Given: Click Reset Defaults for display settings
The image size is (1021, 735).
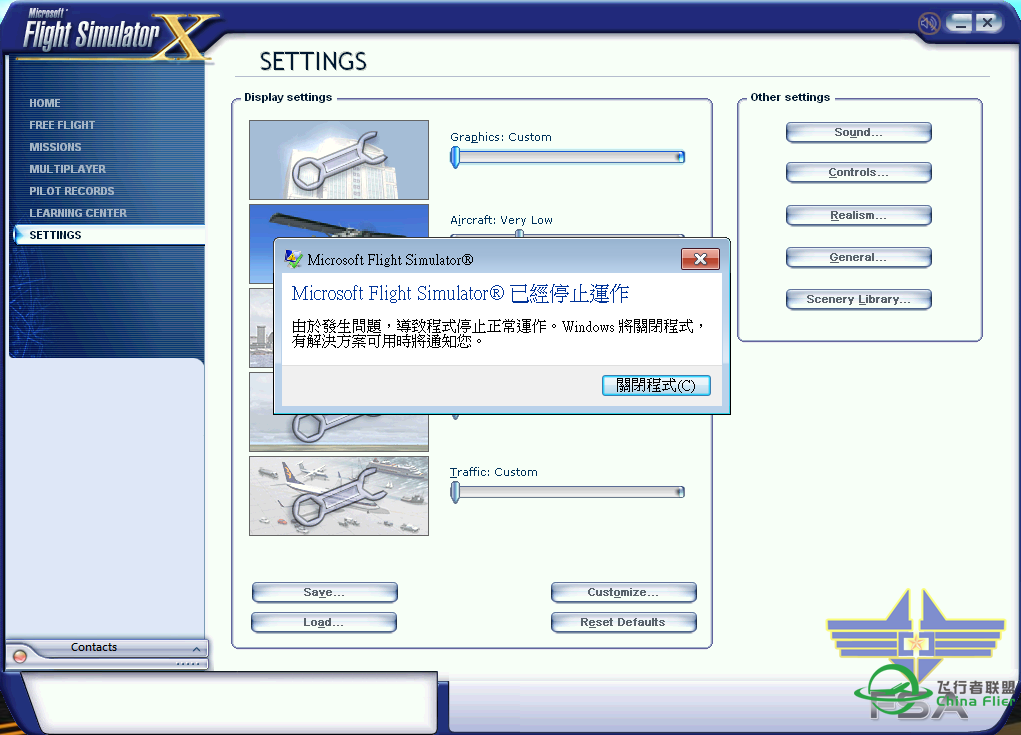Looking at the screenshot, I should click(x=623, y=622).
